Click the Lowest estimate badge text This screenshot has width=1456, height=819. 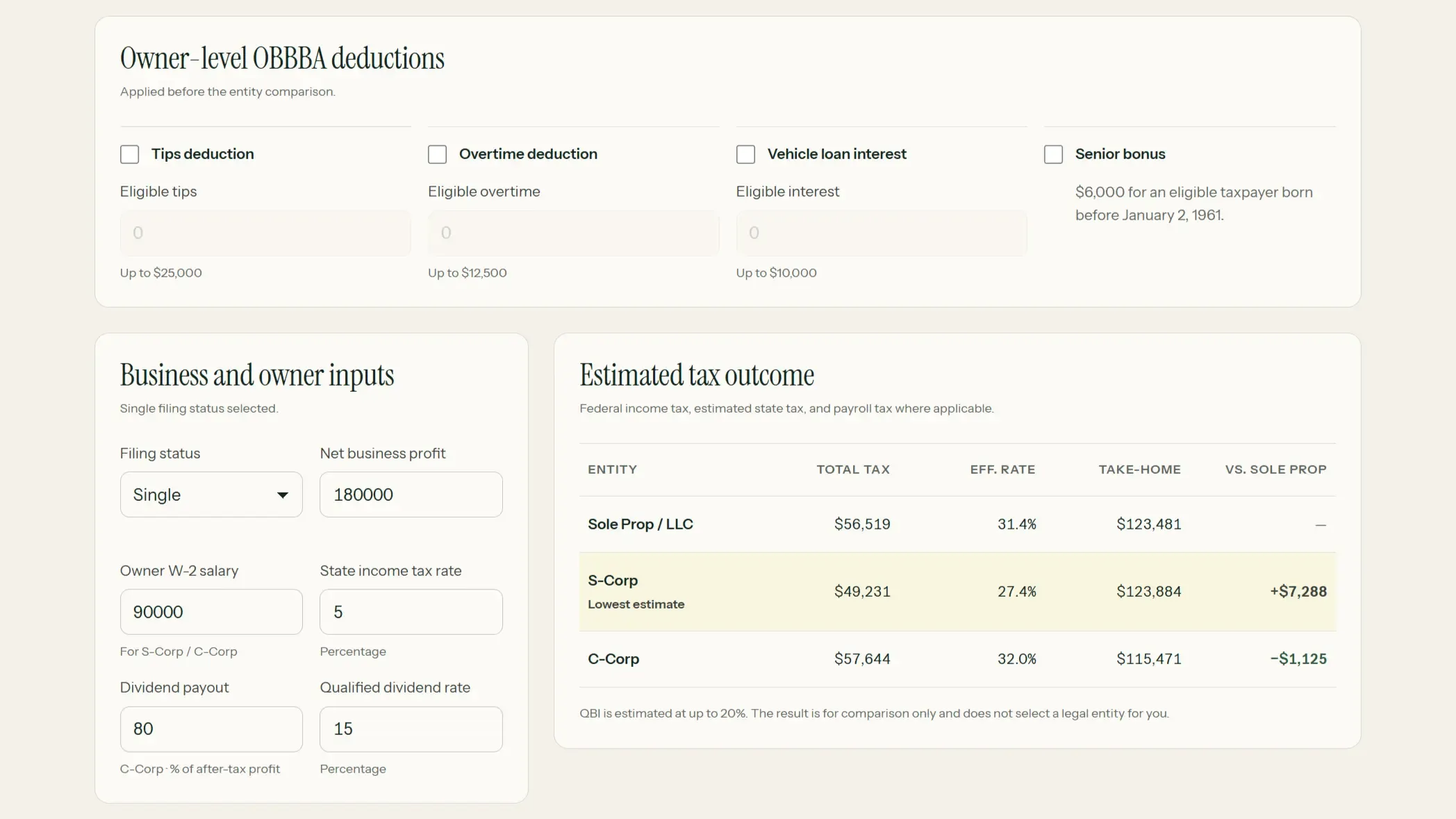pos(636,604)
